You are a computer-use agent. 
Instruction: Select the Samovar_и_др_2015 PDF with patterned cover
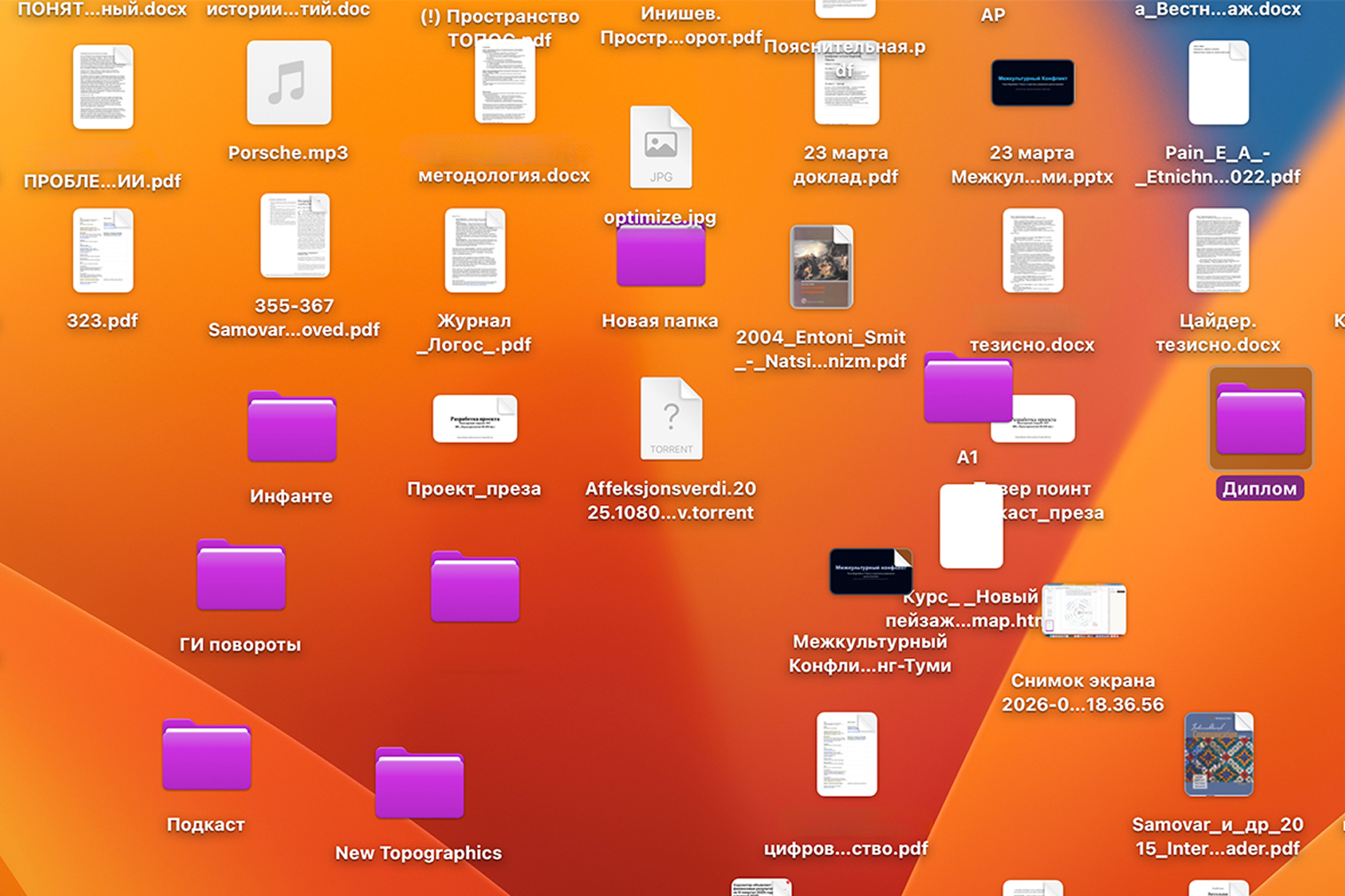pyautogui.click(x=1218, y=754)
